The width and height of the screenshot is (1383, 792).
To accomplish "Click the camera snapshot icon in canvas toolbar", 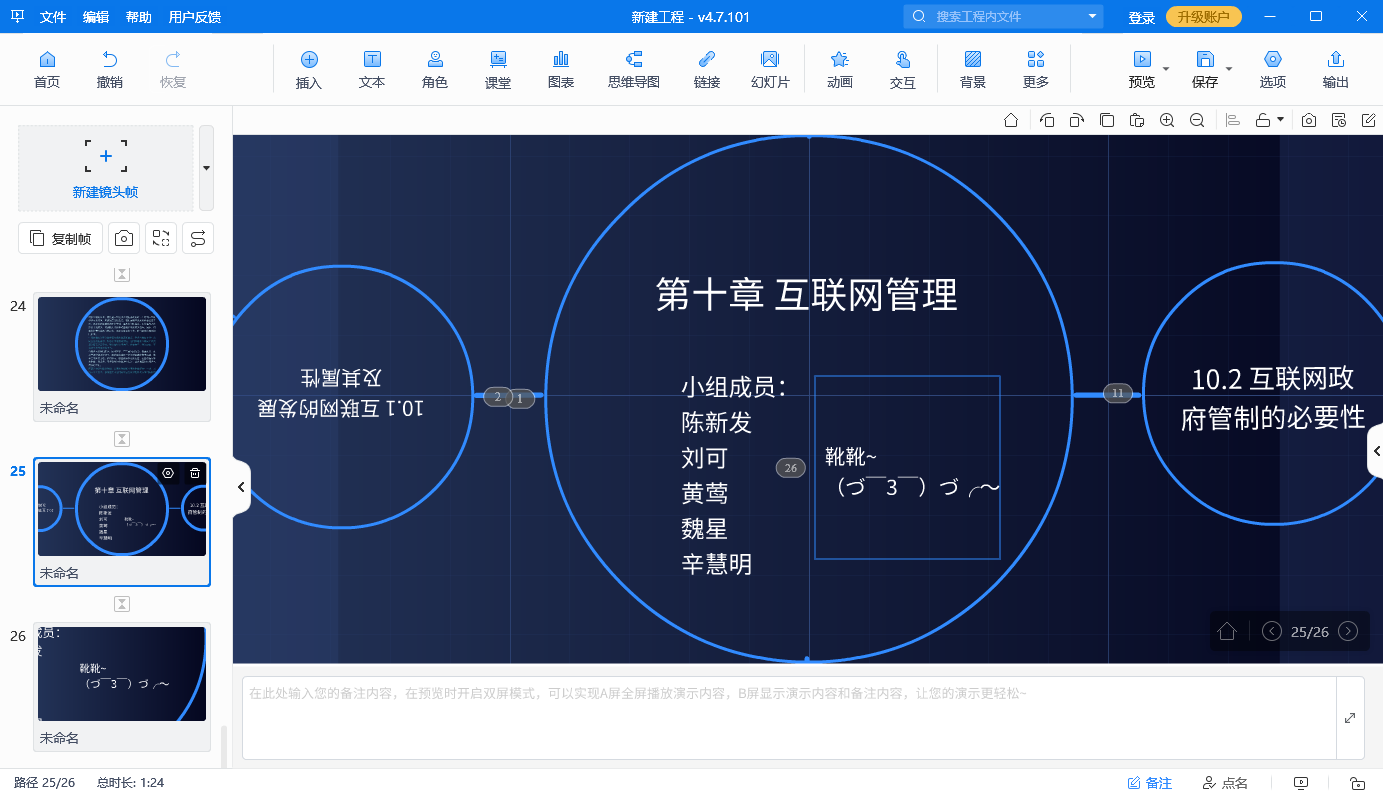I will pyautogui.click(x=1309, y=120).
